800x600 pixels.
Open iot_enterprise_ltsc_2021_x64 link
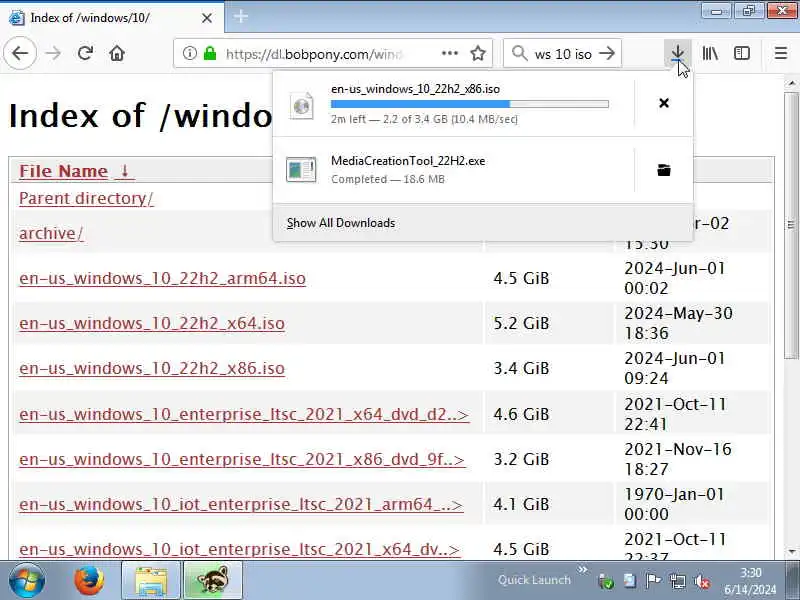click(239, 549)
